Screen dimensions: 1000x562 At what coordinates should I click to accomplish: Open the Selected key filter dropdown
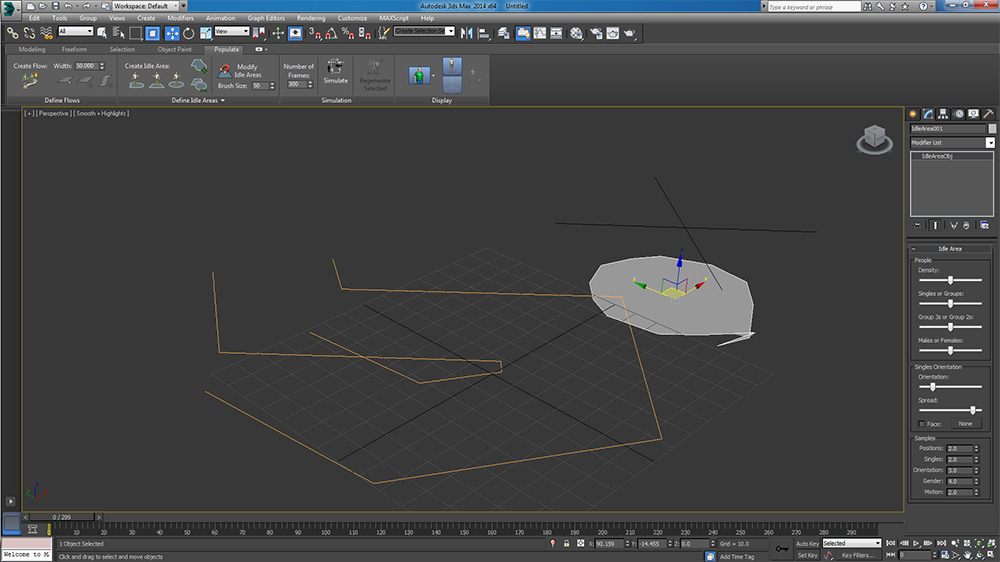coord(851,544)
